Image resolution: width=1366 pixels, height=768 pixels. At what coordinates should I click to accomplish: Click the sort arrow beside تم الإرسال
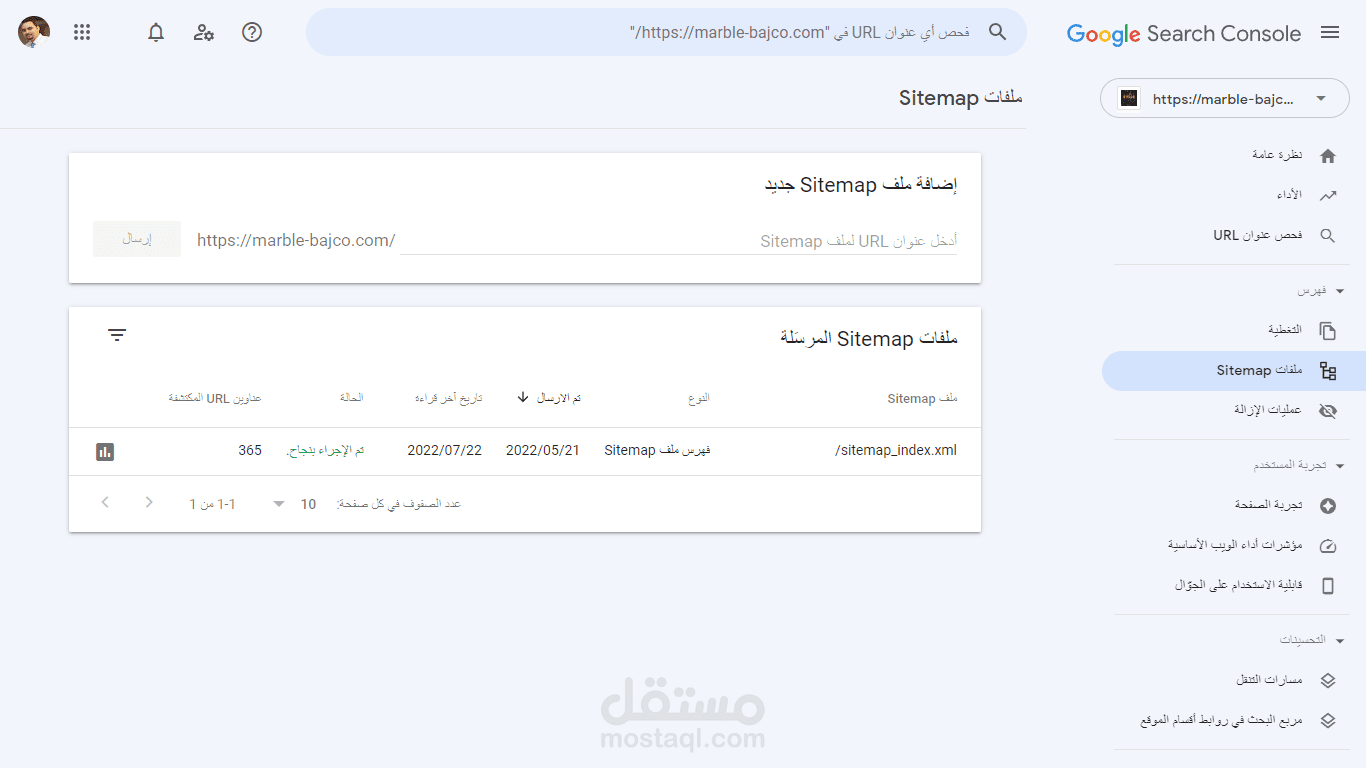tap(523, 397)
